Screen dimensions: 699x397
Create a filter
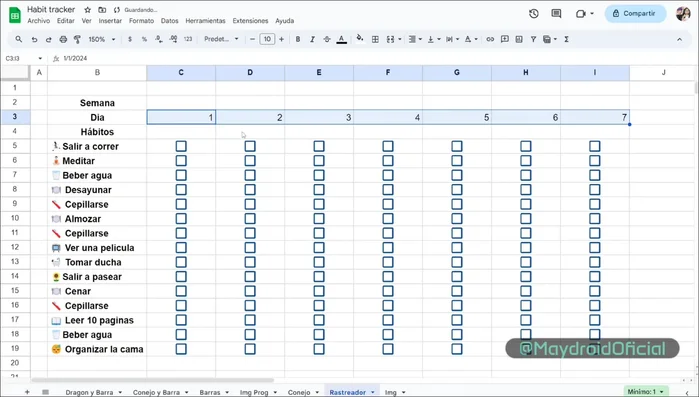(533, 39)
